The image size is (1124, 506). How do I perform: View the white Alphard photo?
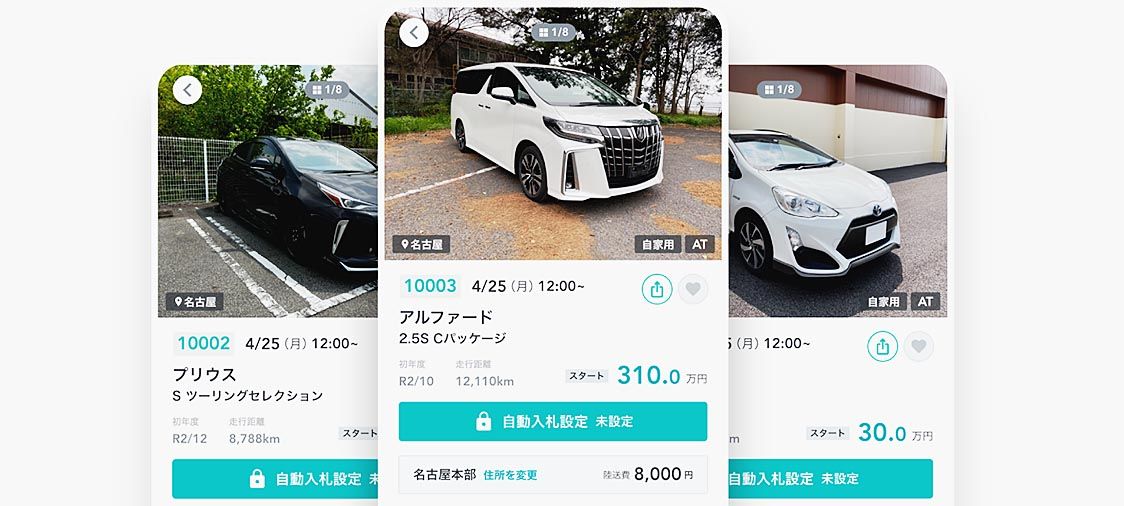(x=553, y=134)
